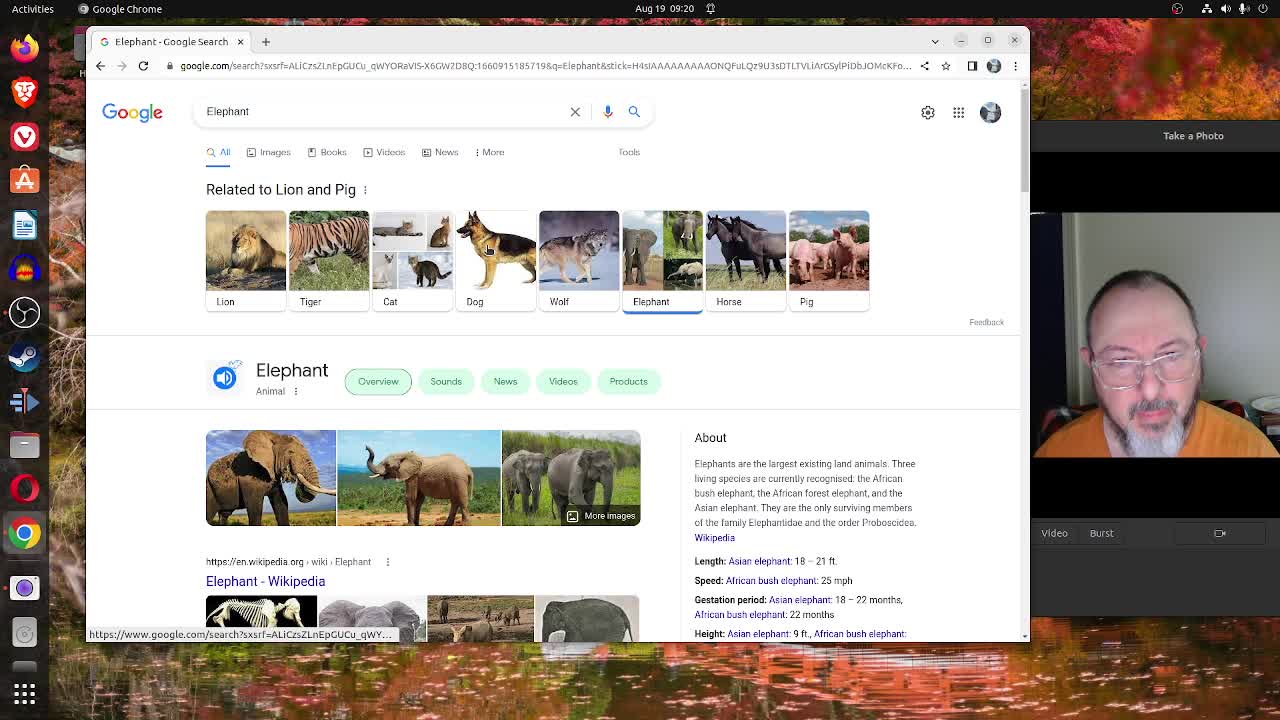The image size is (1280, 720).
Task: Click Asian elephant link next to Length
Action: pos(759,561)
